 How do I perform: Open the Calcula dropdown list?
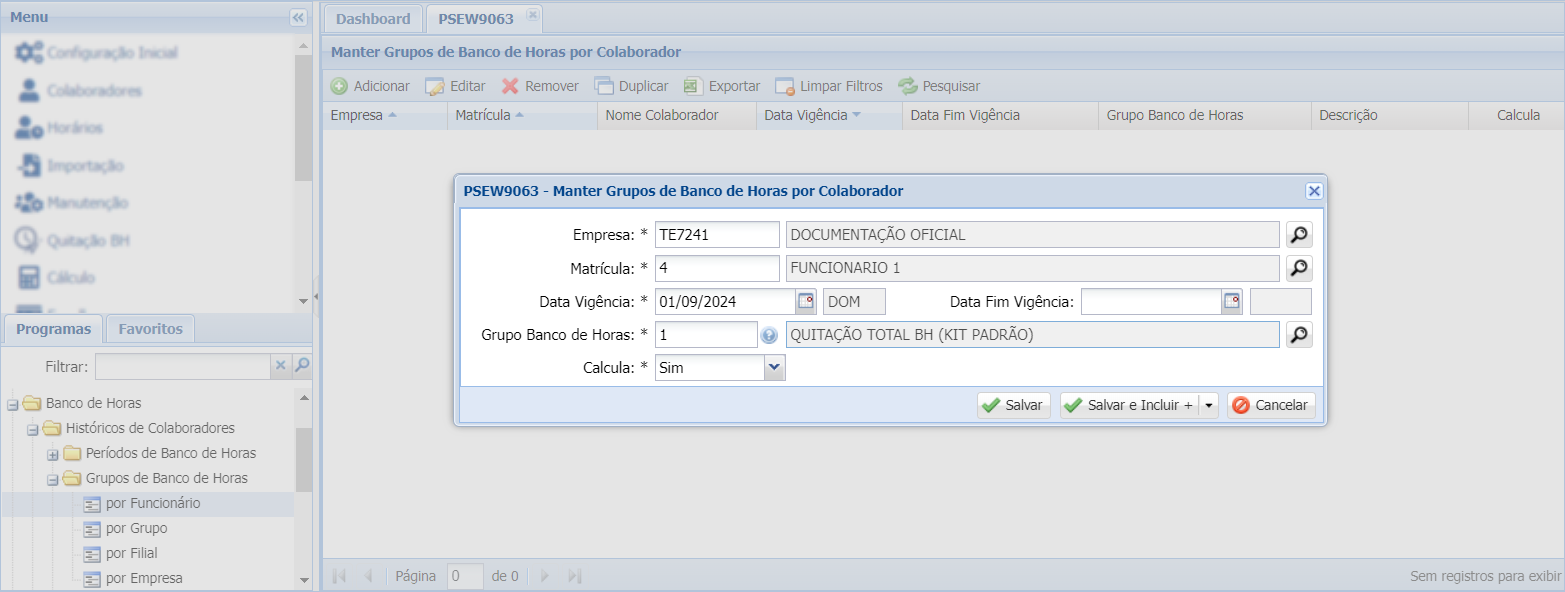774,368
